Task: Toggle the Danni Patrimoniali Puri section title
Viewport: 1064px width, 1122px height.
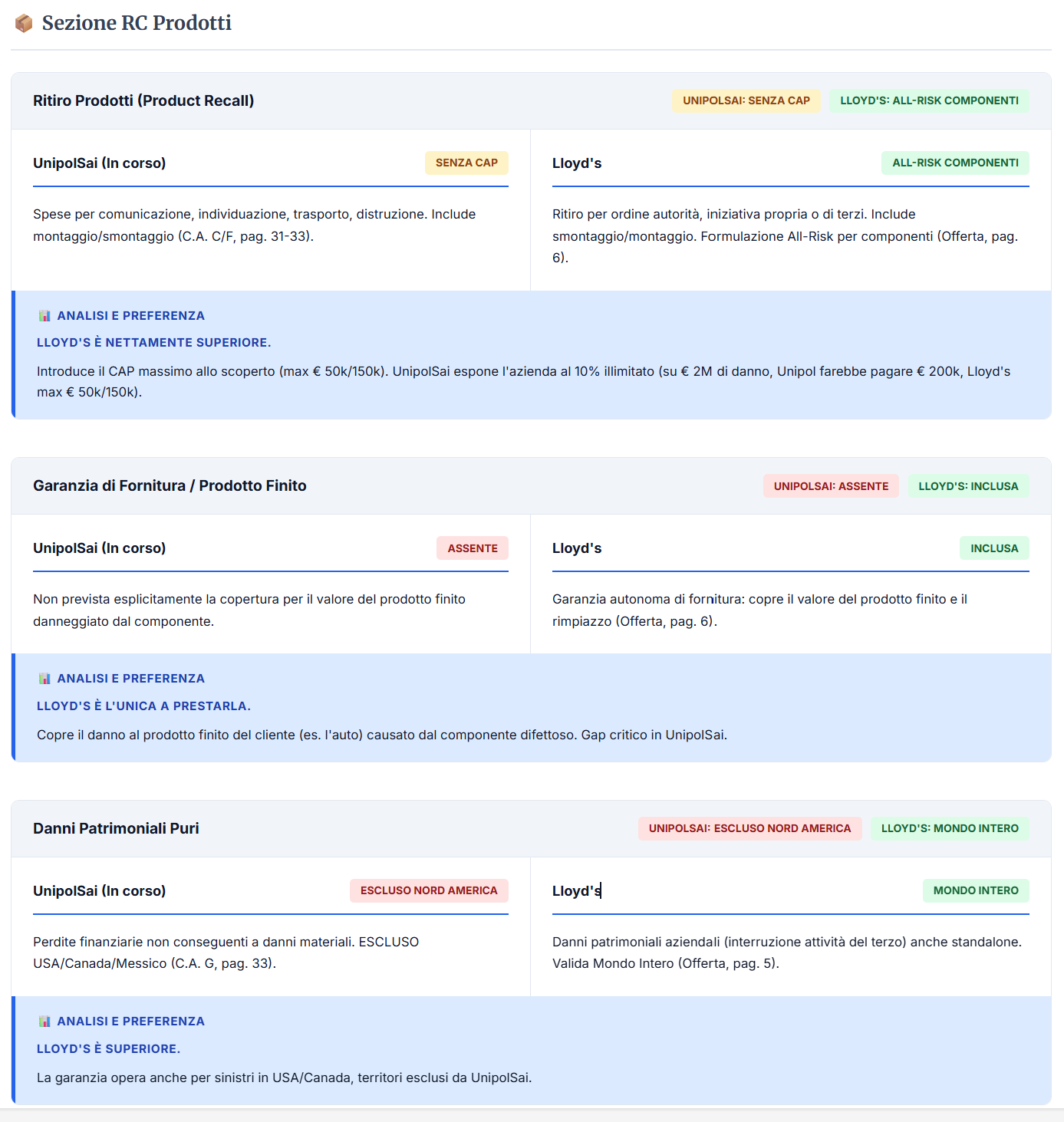Action: coord(116,828)
